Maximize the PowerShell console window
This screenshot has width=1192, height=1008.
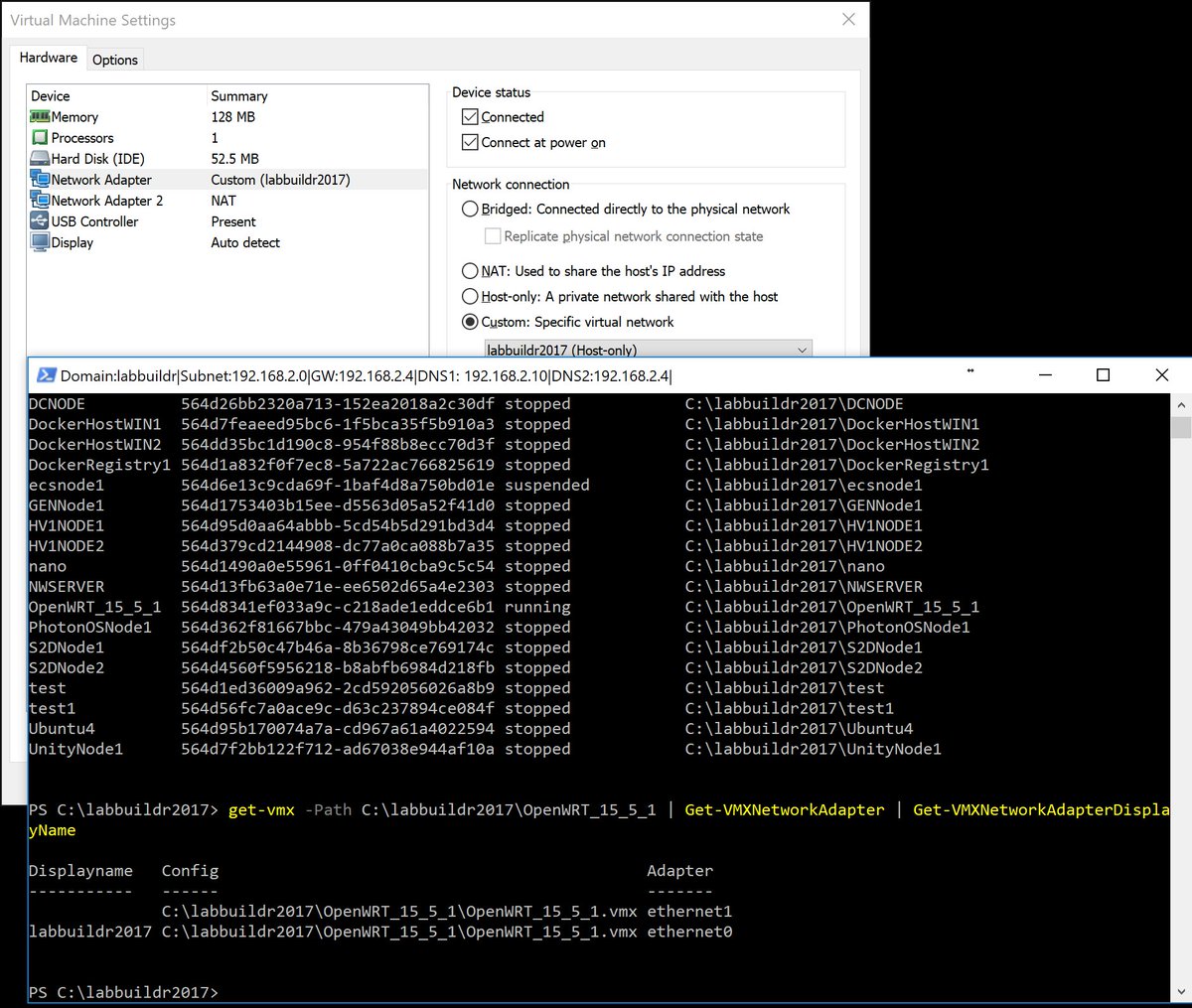[1103, 375]
